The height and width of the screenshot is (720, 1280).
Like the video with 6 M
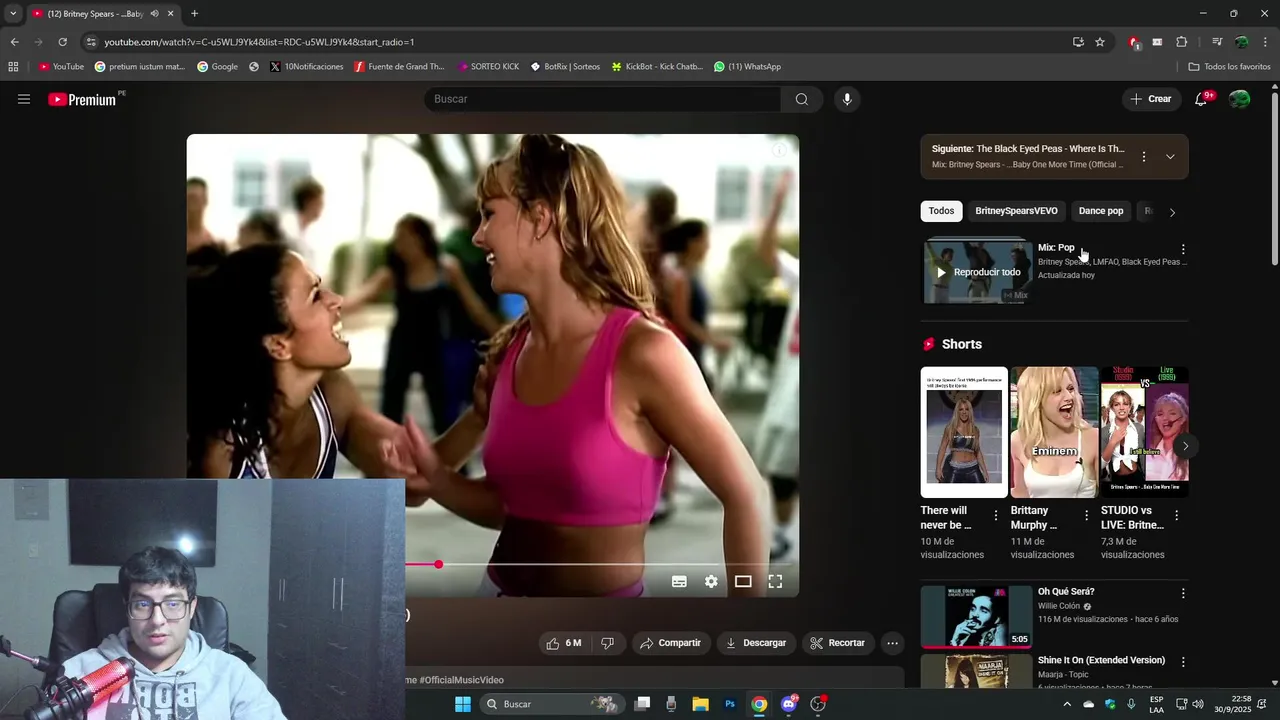coord(563,643)
